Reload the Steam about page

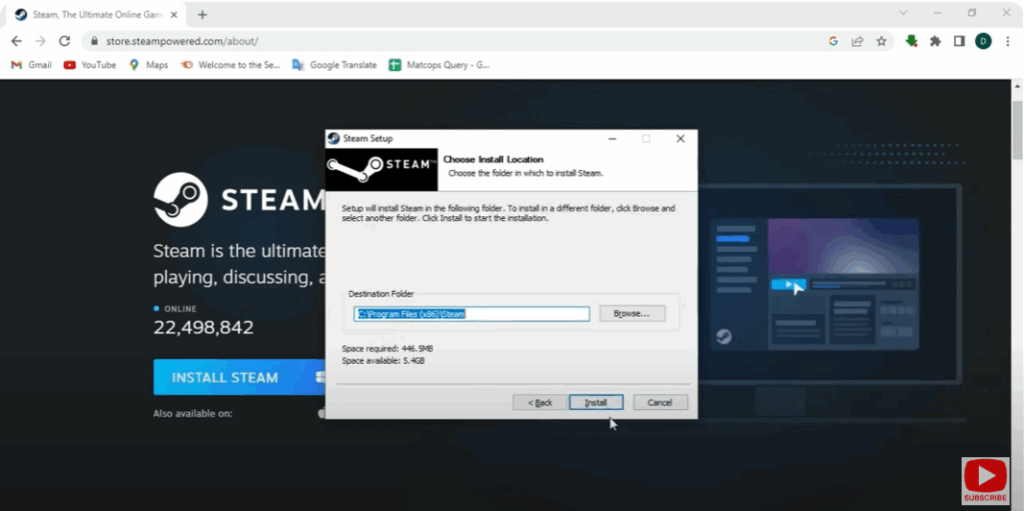click(x=64, y=41)
